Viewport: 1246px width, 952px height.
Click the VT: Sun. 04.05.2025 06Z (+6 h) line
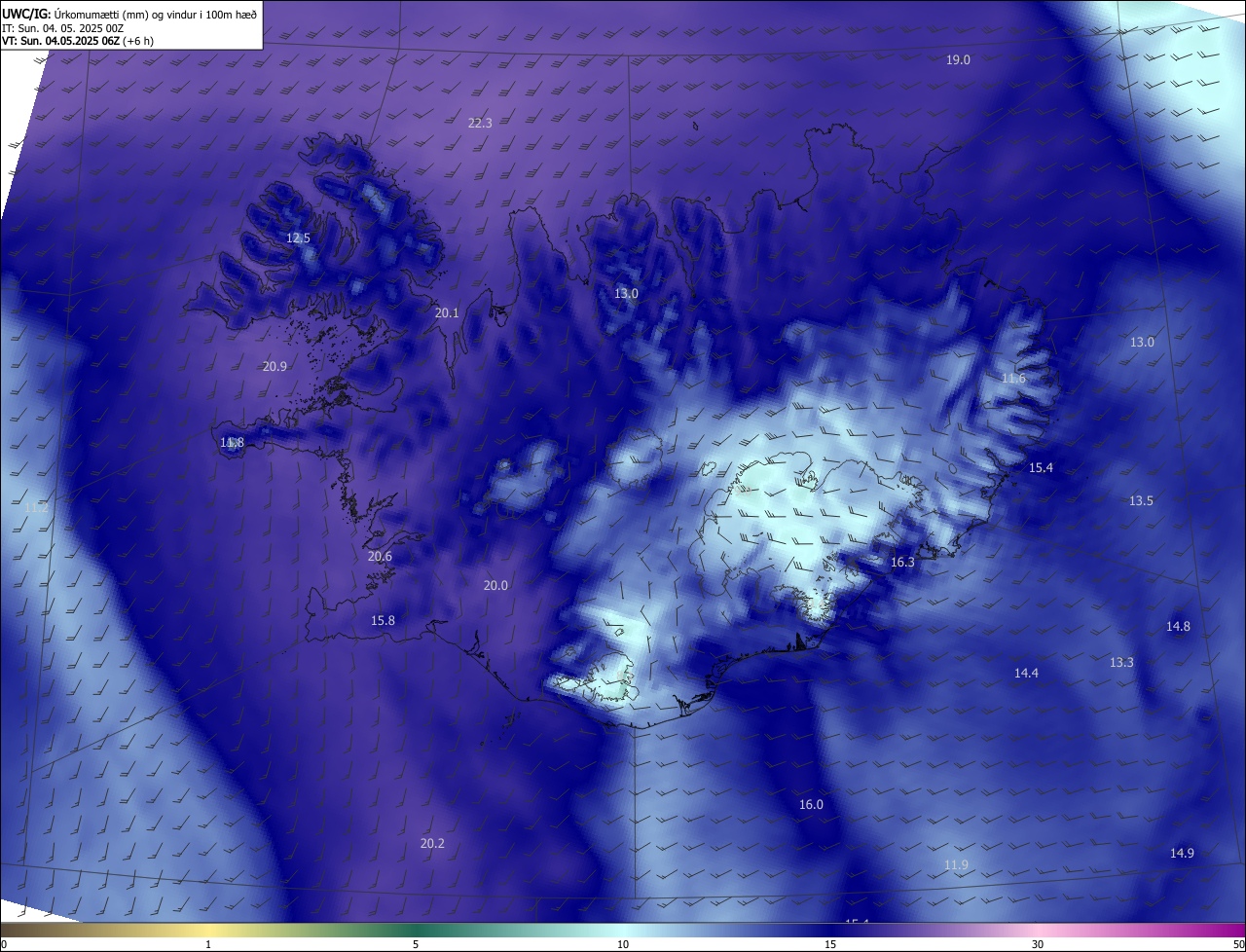(x=78, y=41)
